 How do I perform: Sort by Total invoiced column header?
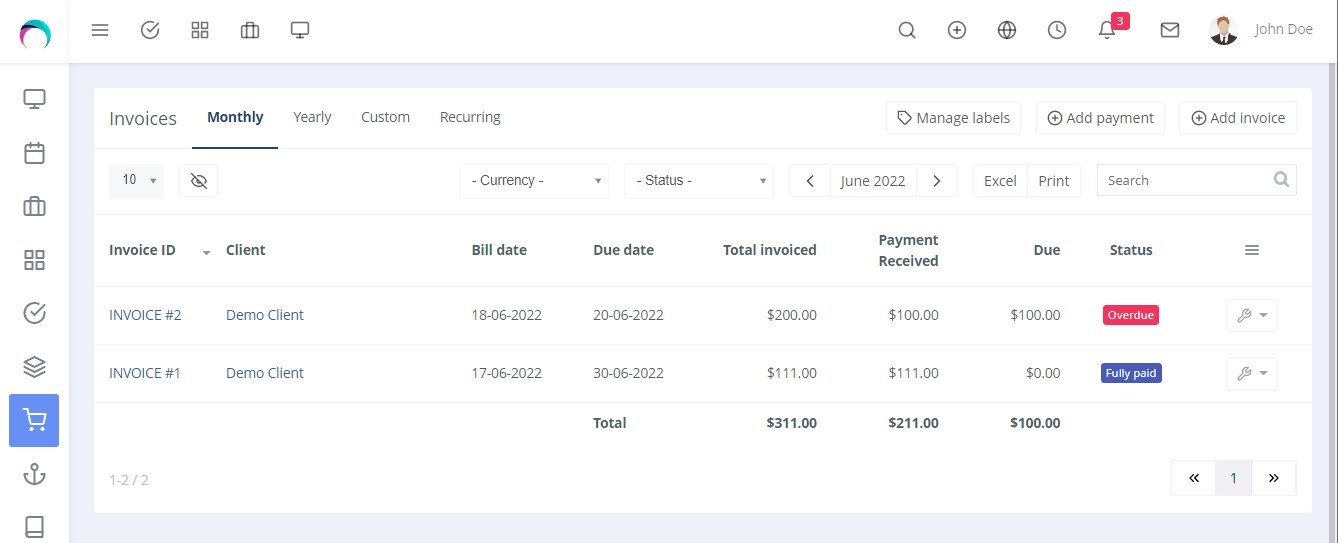click(x=770, y=250)
